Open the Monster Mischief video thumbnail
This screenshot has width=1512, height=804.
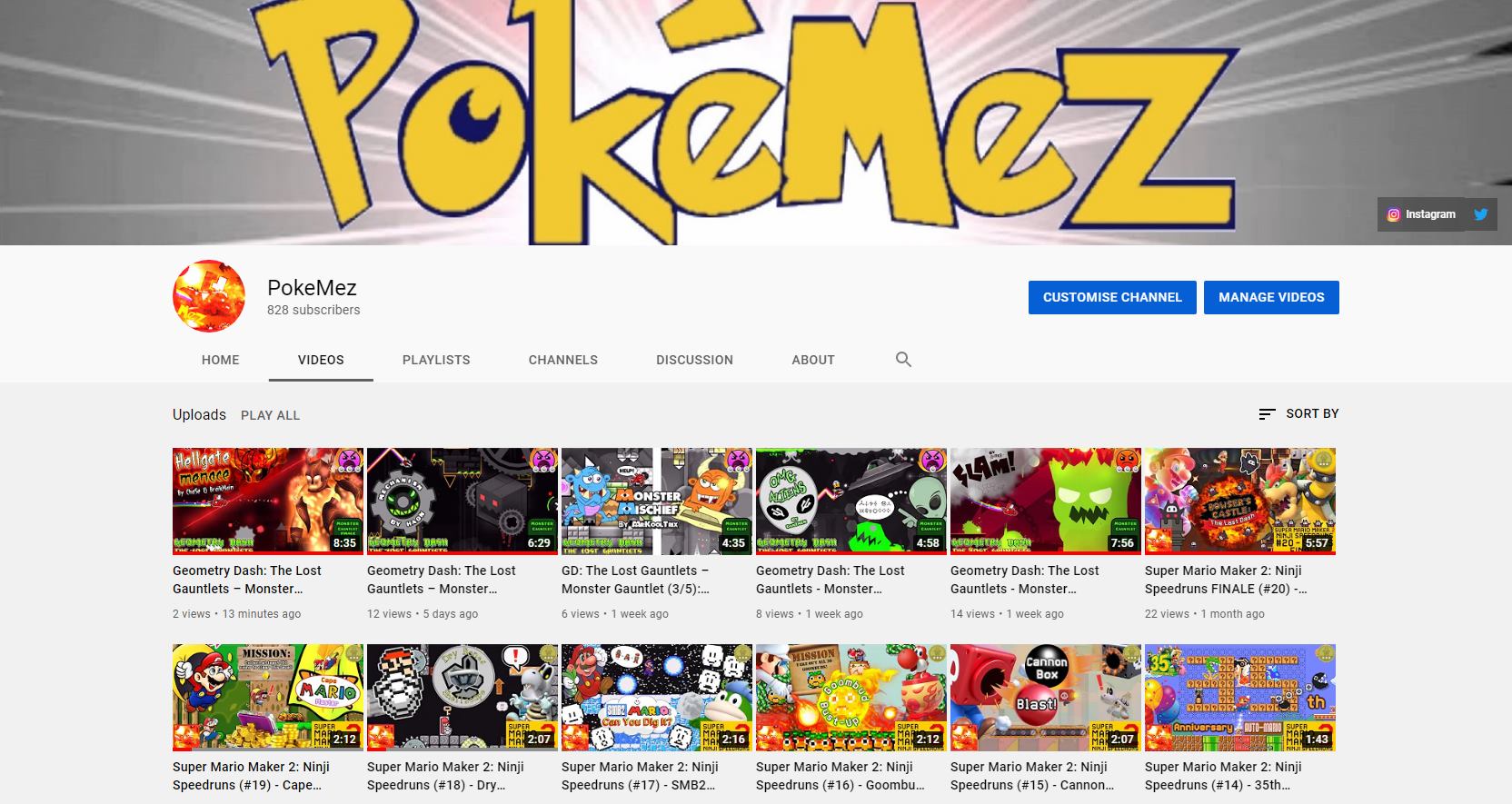[x=657, y=501]
